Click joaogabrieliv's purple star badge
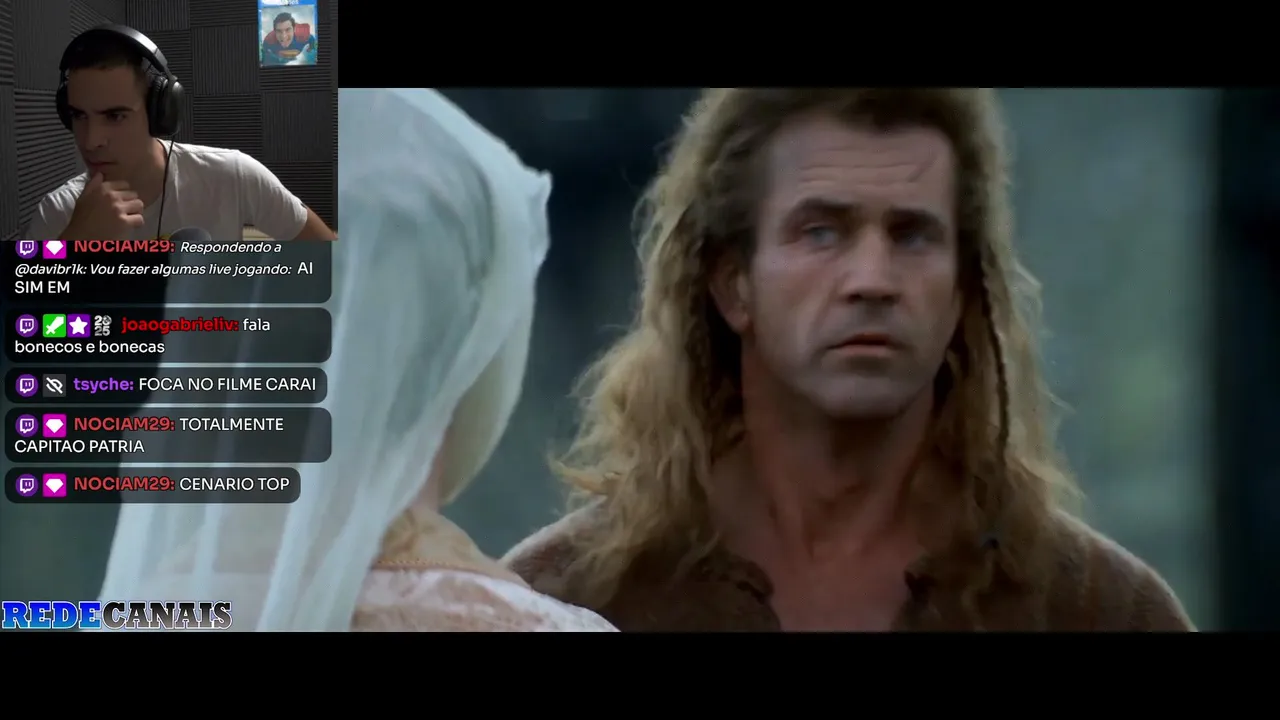Viewport: 1280px width, 720px height. tap(79, 325)
